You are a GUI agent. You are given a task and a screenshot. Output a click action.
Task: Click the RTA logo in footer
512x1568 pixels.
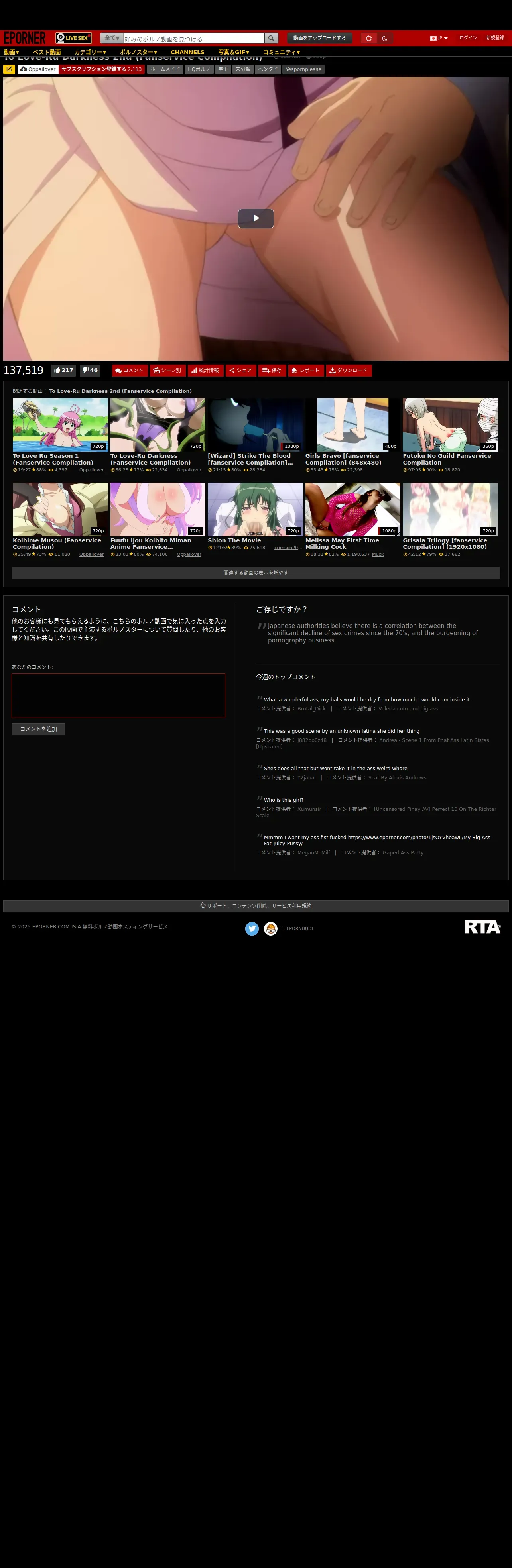click(483, 926)
